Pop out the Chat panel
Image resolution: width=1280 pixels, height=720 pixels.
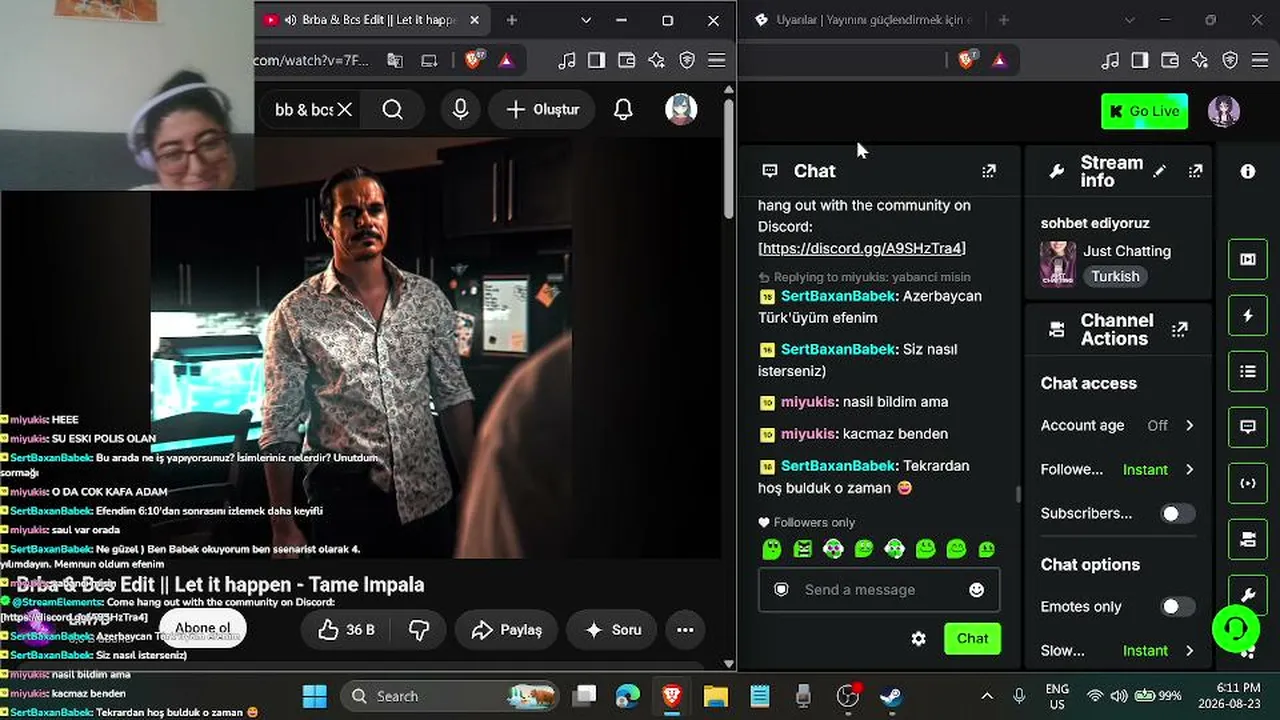tap(989, 171)
